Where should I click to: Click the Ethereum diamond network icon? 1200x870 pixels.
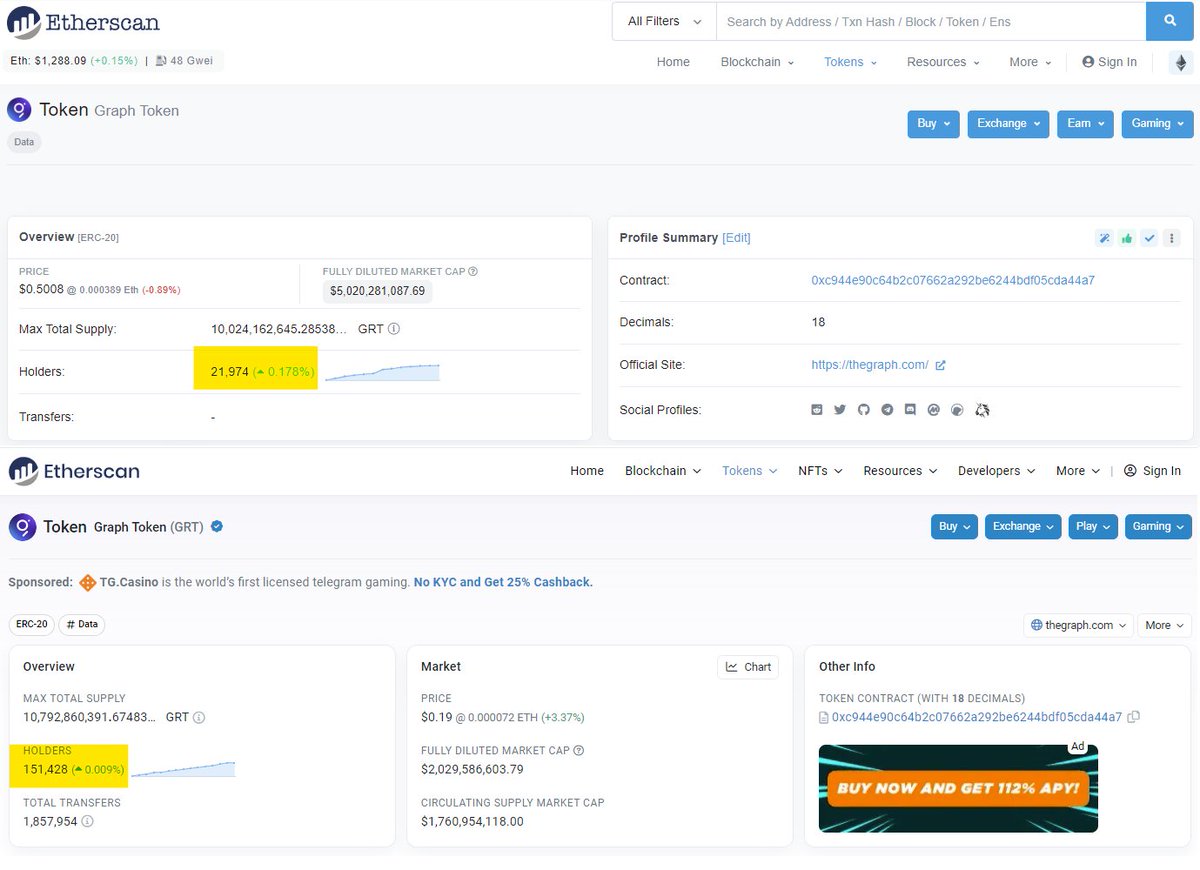[1181, 62]
